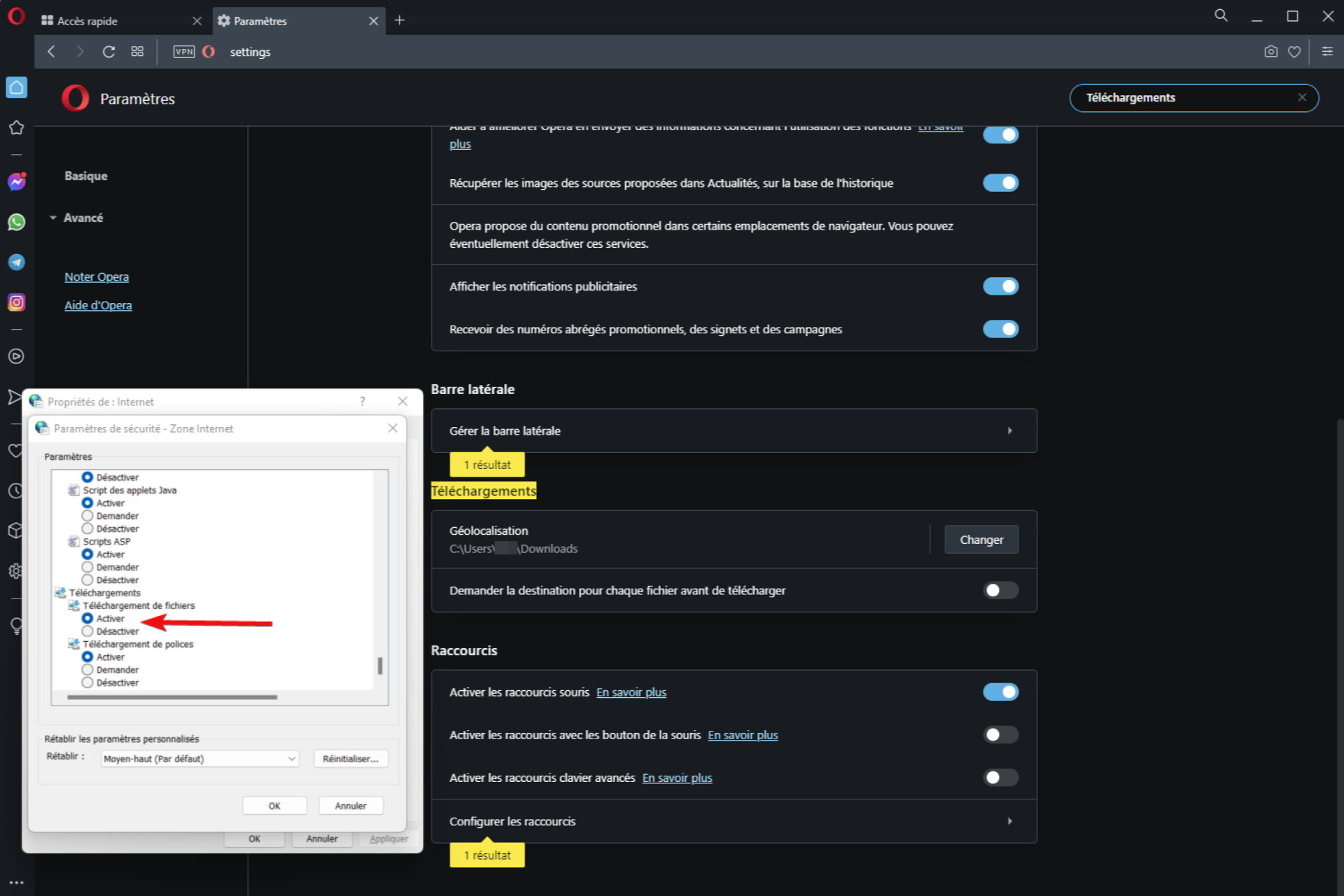The width and height of the screenshot is (1344, 896).
Task: Open the lightbulb tips icon in sidebar
Action: (16, 625)
